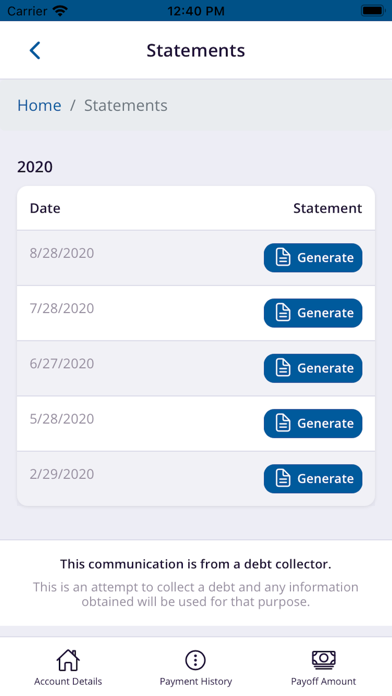Select the 7/28/2020 date row
Viewport: 392px width, 696px height.
pyautogui.click(x=196, y=313)
